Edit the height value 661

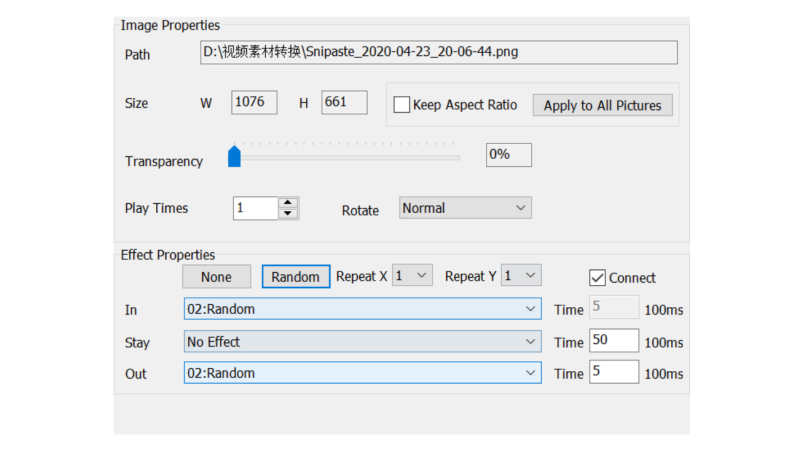[344, 103]
